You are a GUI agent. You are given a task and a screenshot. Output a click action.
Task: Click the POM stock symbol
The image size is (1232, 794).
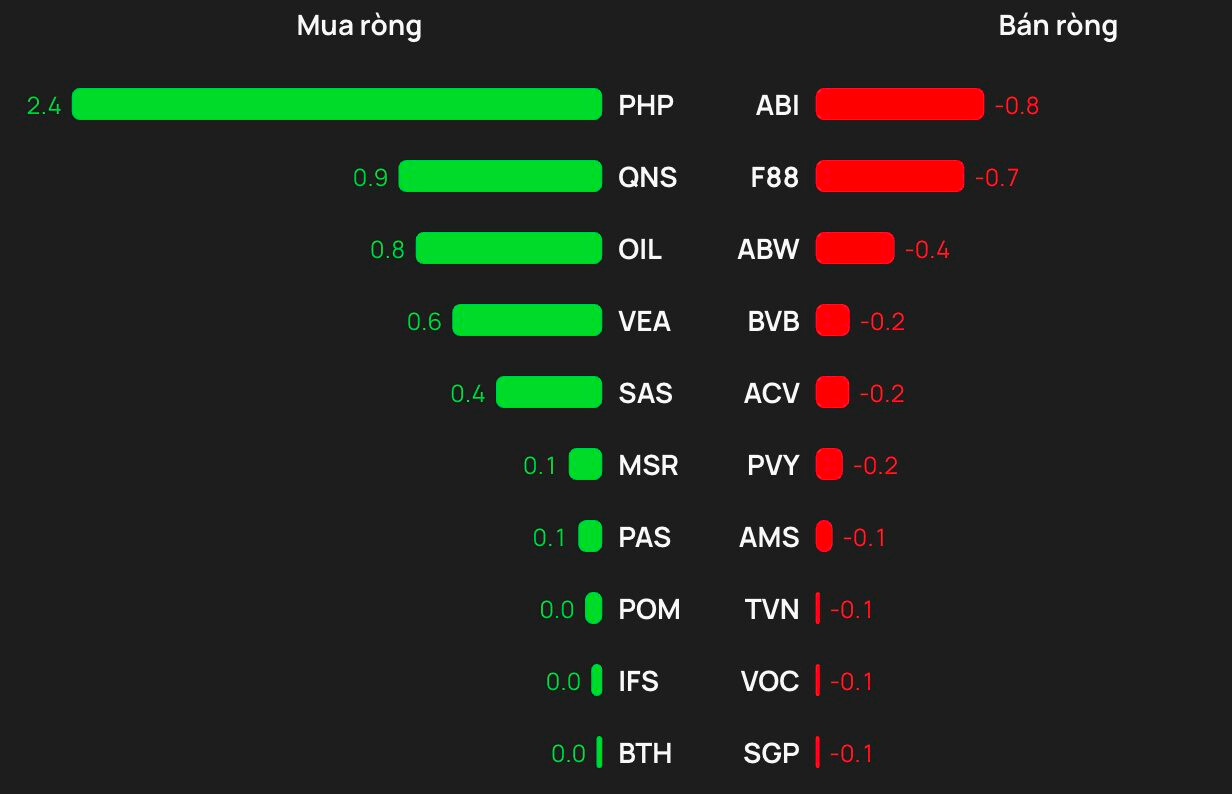tap(649, 609)
